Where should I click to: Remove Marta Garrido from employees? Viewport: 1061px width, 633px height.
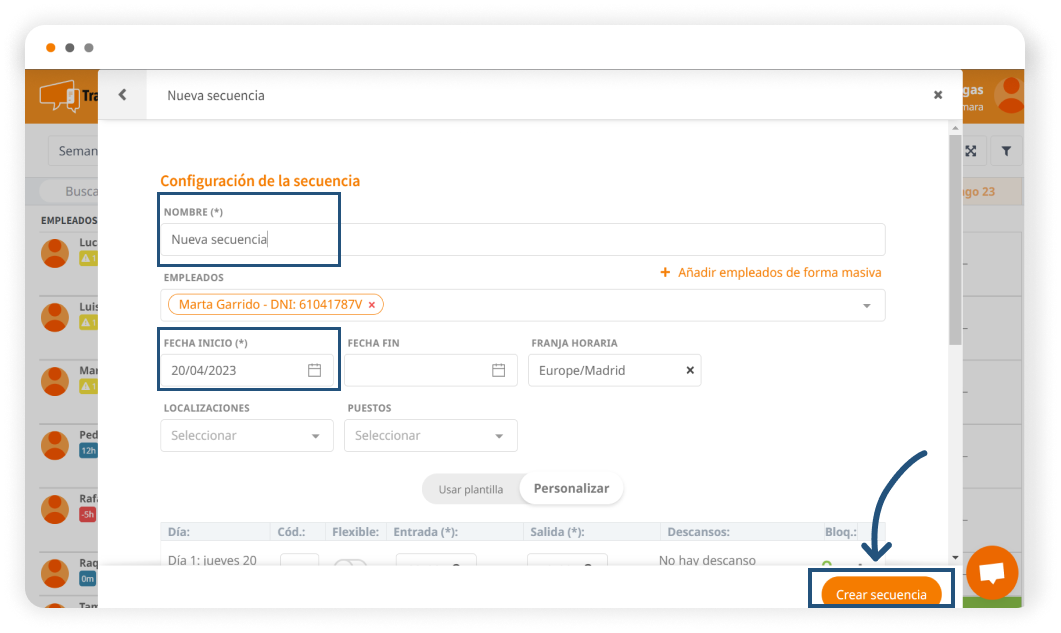pyautogui.click(x=372, y=305)
